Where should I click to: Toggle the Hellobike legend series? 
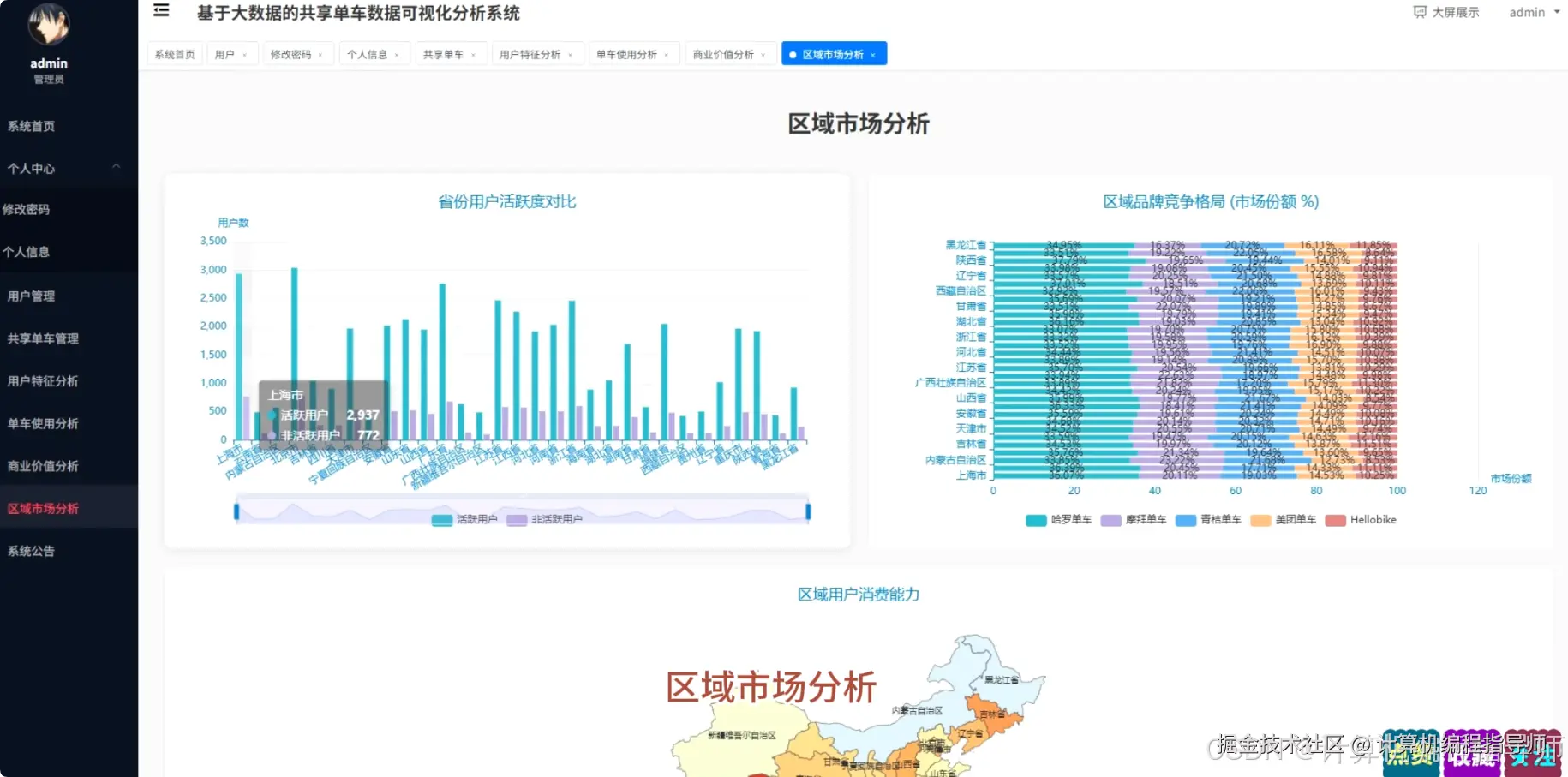[1361, 520]
